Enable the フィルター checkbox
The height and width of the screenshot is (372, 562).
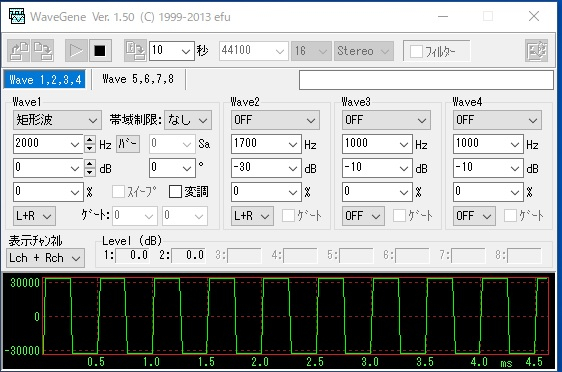416,51
